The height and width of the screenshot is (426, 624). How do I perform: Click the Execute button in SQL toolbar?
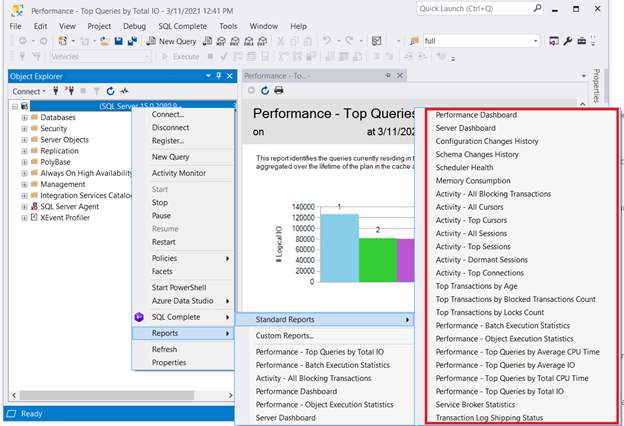coord(181,57)
